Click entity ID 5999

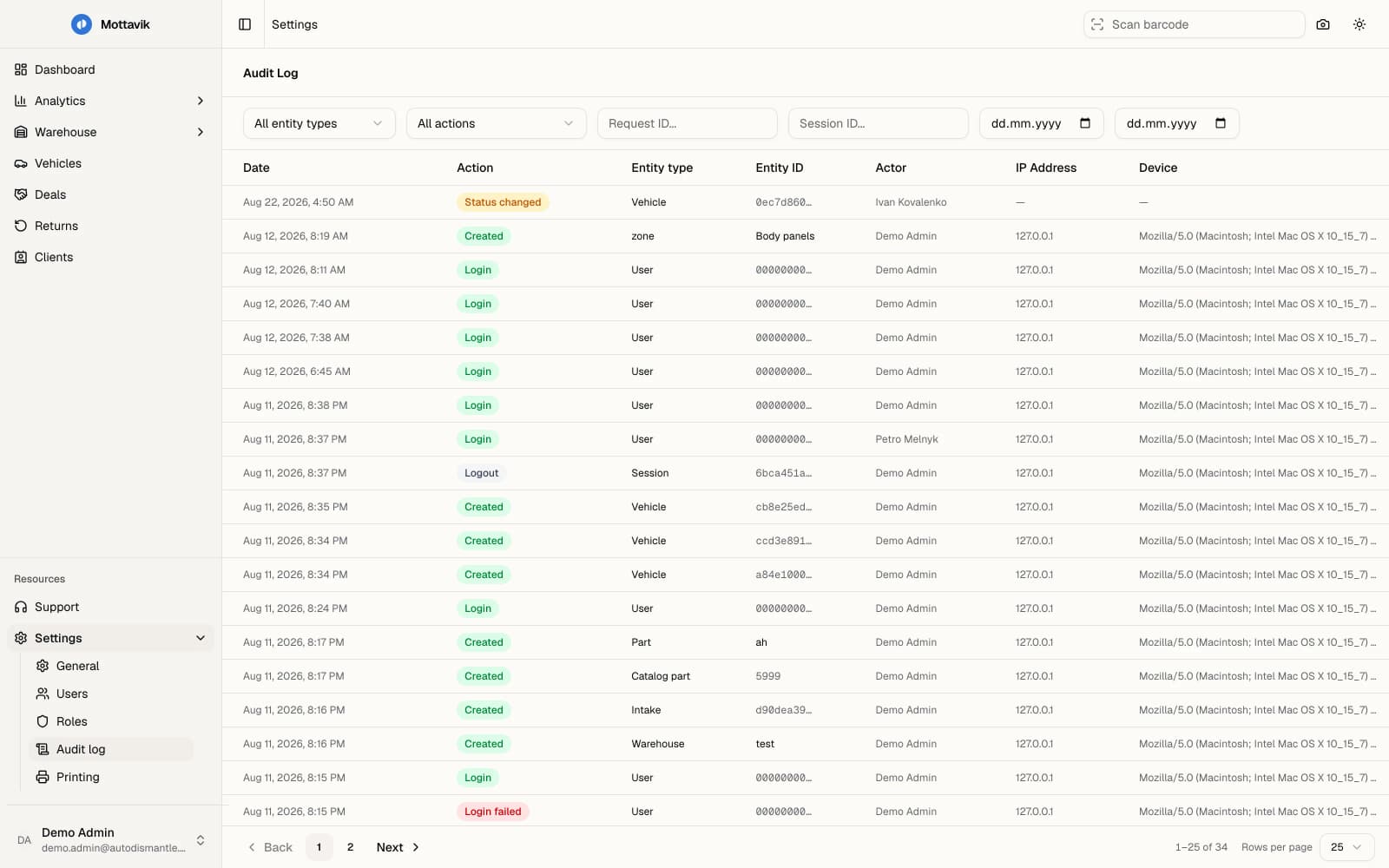(768, 676)
